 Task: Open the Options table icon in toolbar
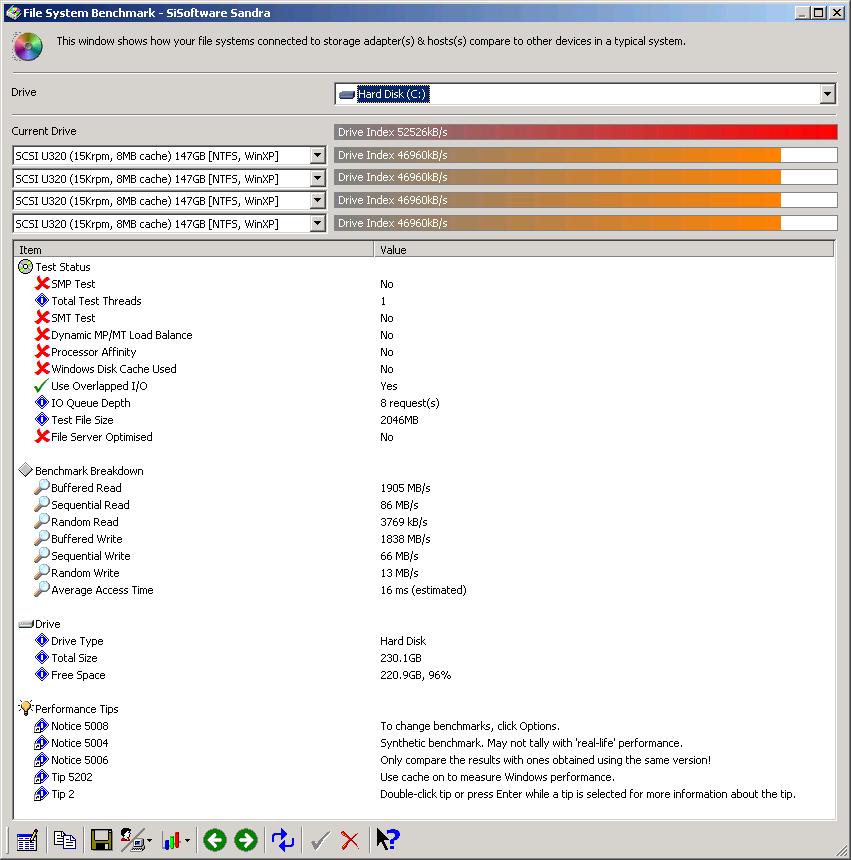pyautogui.click(x=26, y=840)
